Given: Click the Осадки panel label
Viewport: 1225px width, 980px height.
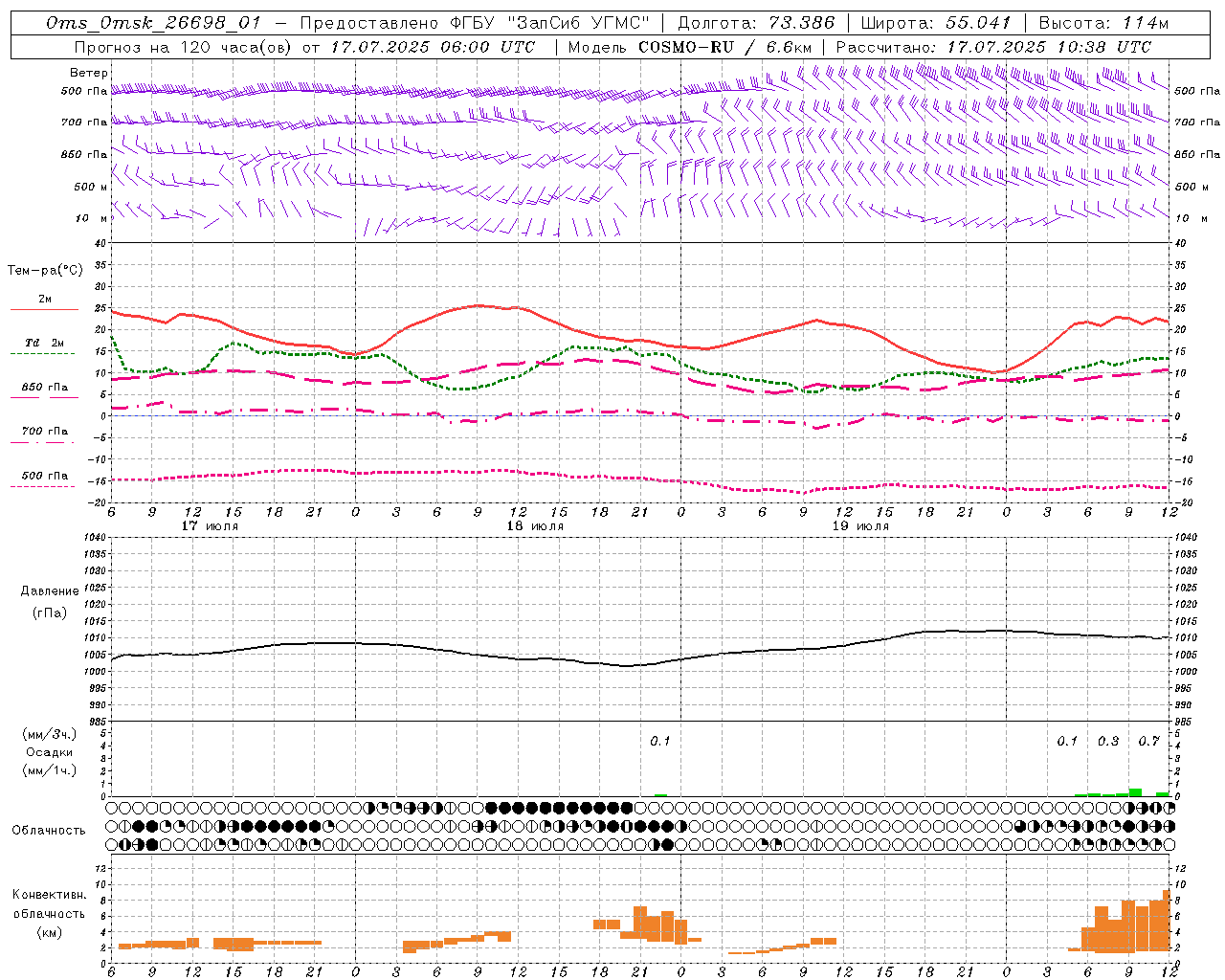Looking at the screenshot, I should tap(50, 752).
